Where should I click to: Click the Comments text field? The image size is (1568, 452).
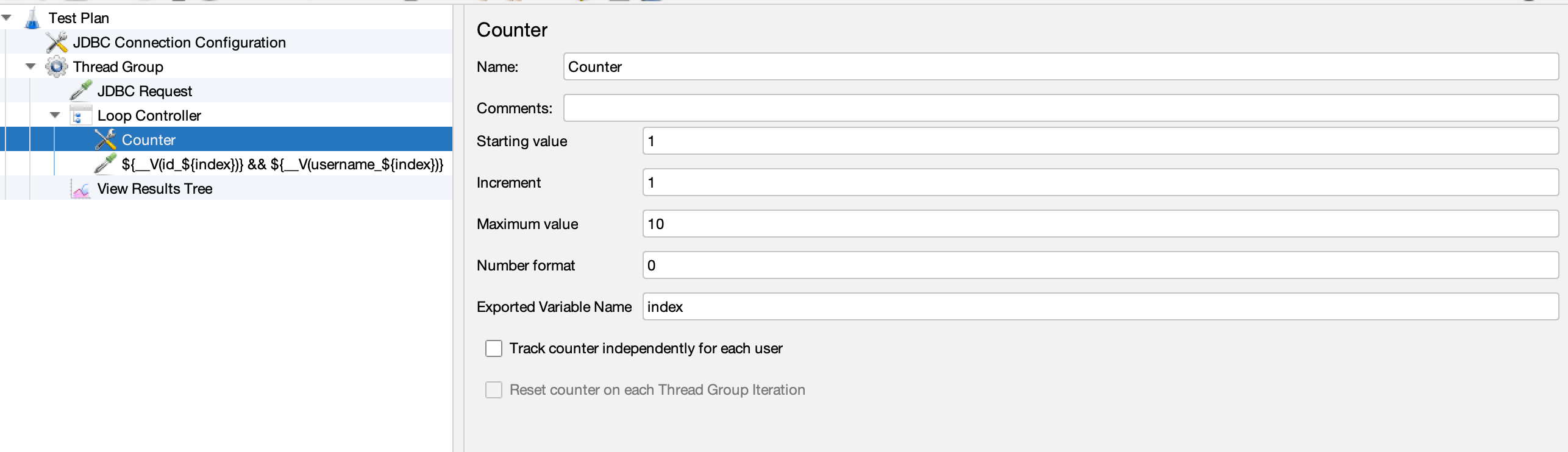tap(1061, 108)
